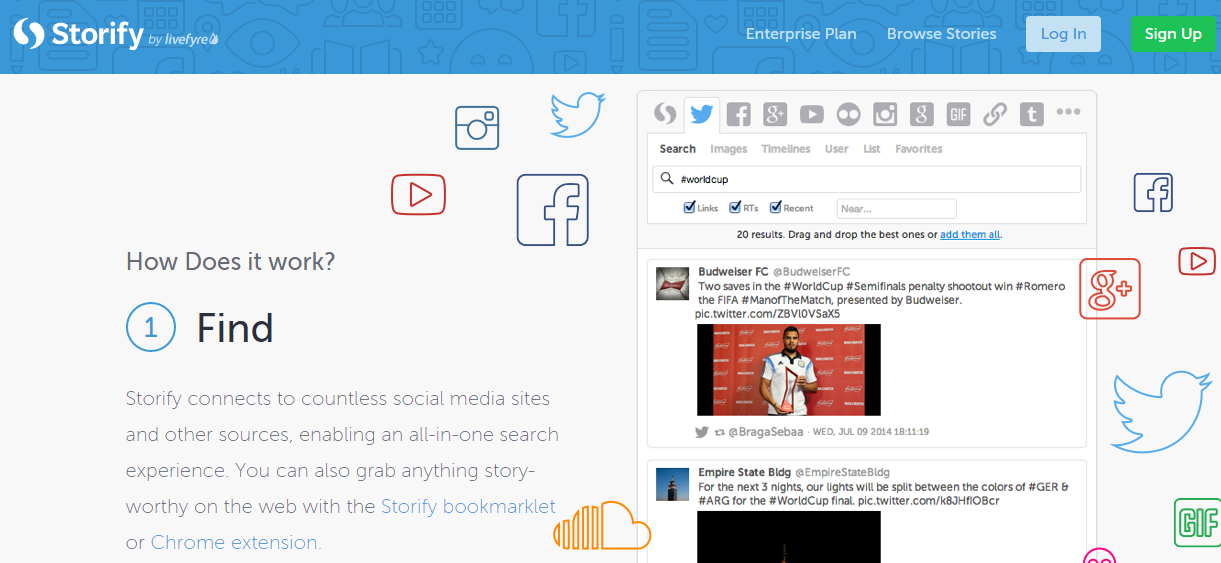Click the Storify source icon in the toolbar

(665, 114)
